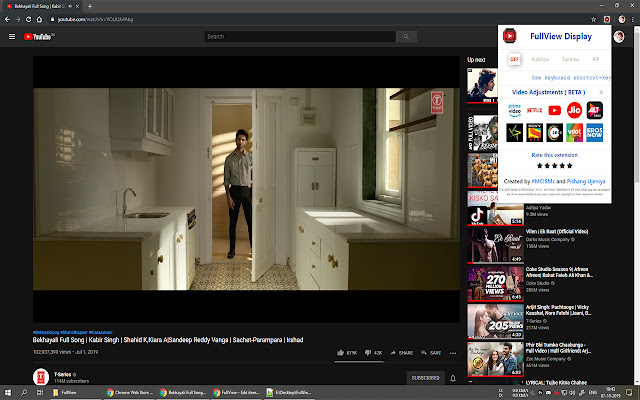This screenshot has height=400, width=640.
Task: Open the Chrome three-dot menu
Action: click(x=633, y=19)
